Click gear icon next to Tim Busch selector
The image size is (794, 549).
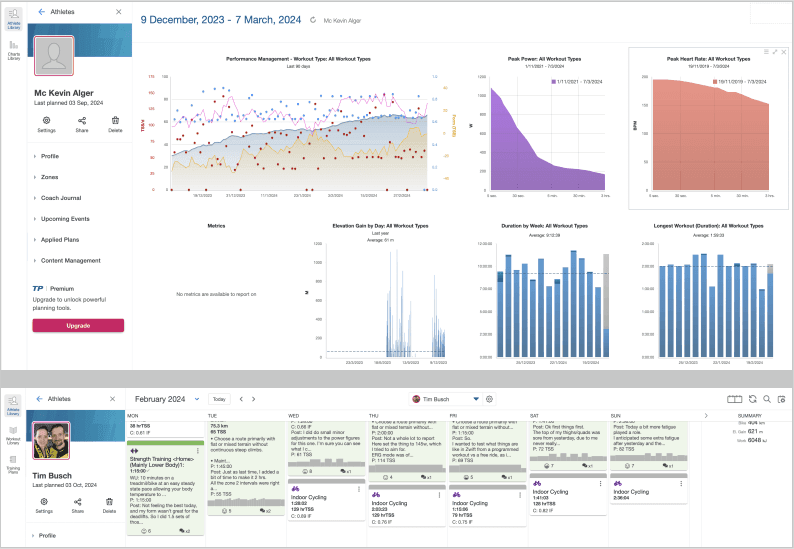[489, 399]
